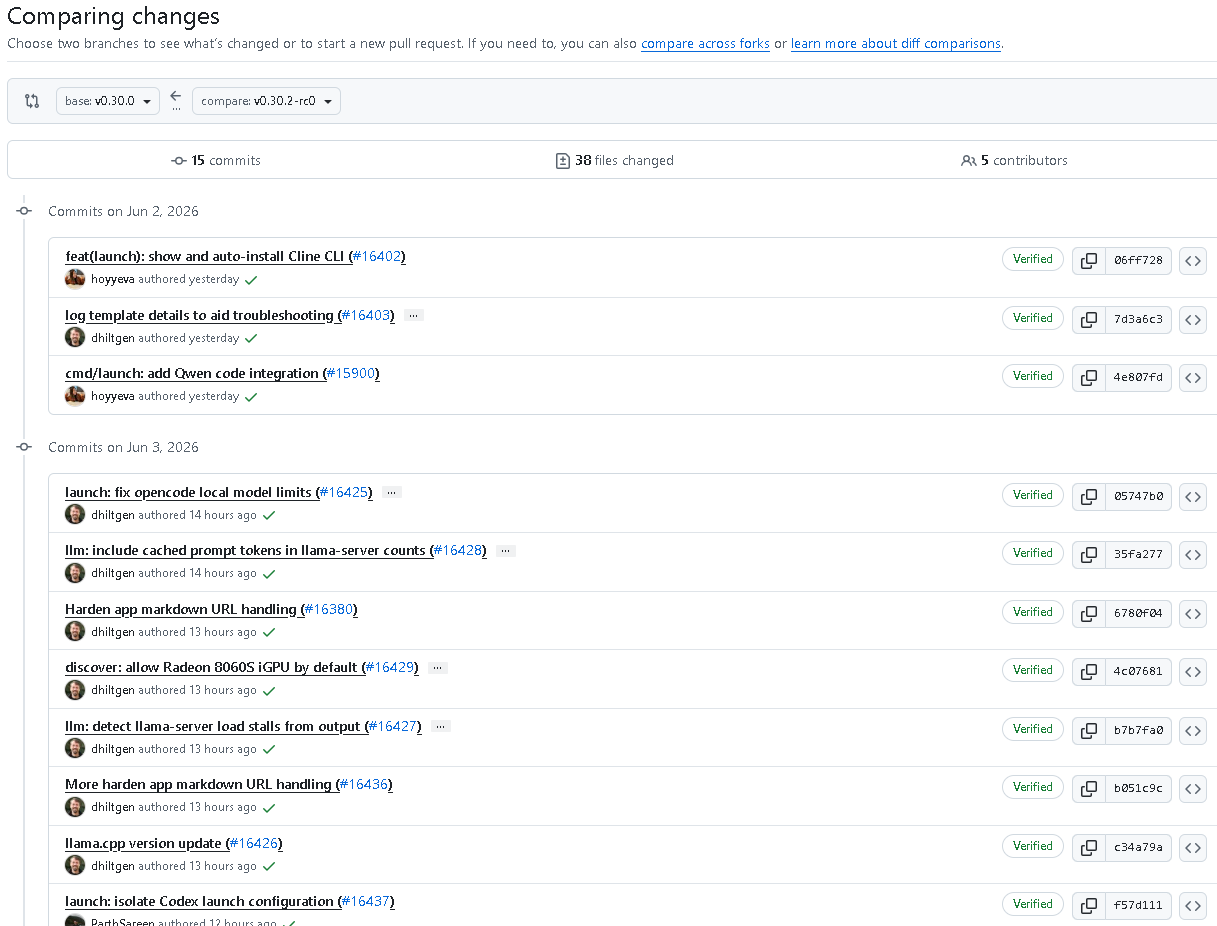Viewport: 1217px width, 926px height.
Task: Open pull request #16380
Action: [x=329, y=609]
